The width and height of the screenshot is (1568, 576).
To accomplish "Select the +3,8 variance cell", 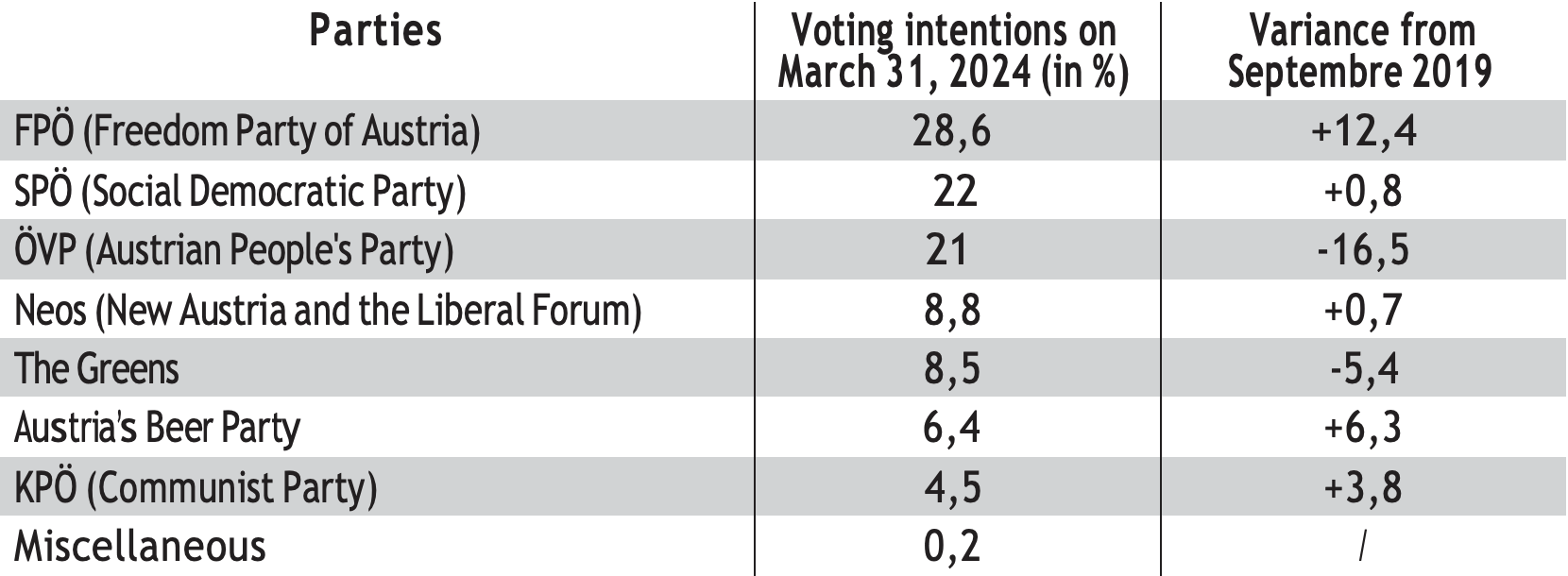I will pyautogui.click(x=1363, y=487).
